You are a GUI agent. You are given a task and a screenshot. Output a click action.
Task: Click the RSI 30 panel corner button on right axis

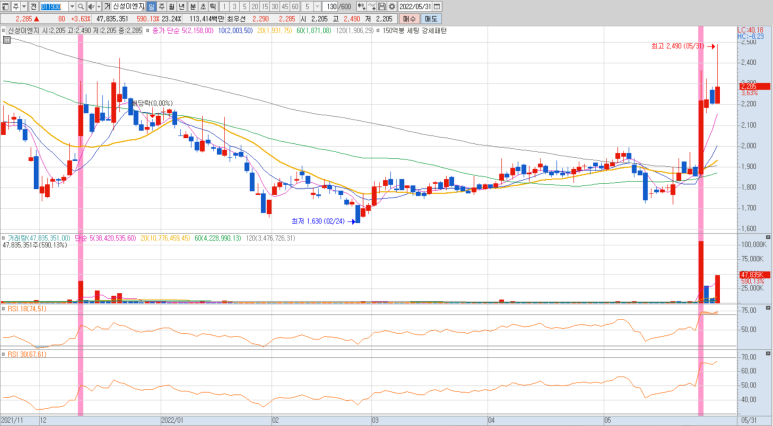[768, 354]
